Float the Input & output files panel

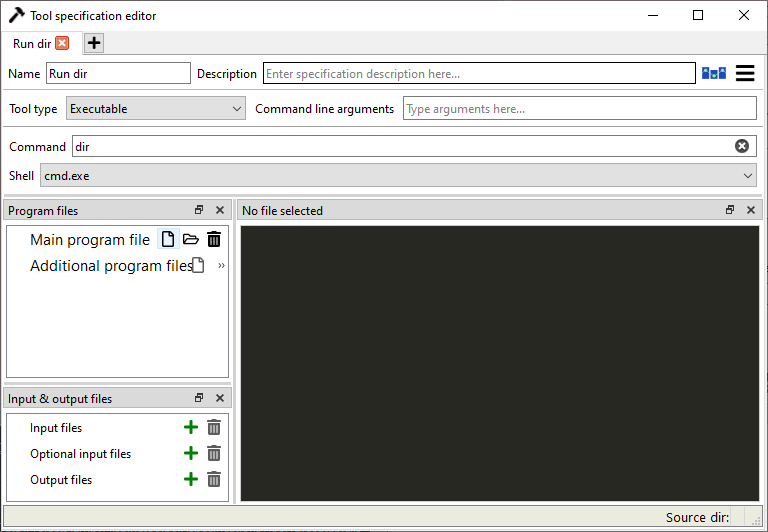point(199,398)
